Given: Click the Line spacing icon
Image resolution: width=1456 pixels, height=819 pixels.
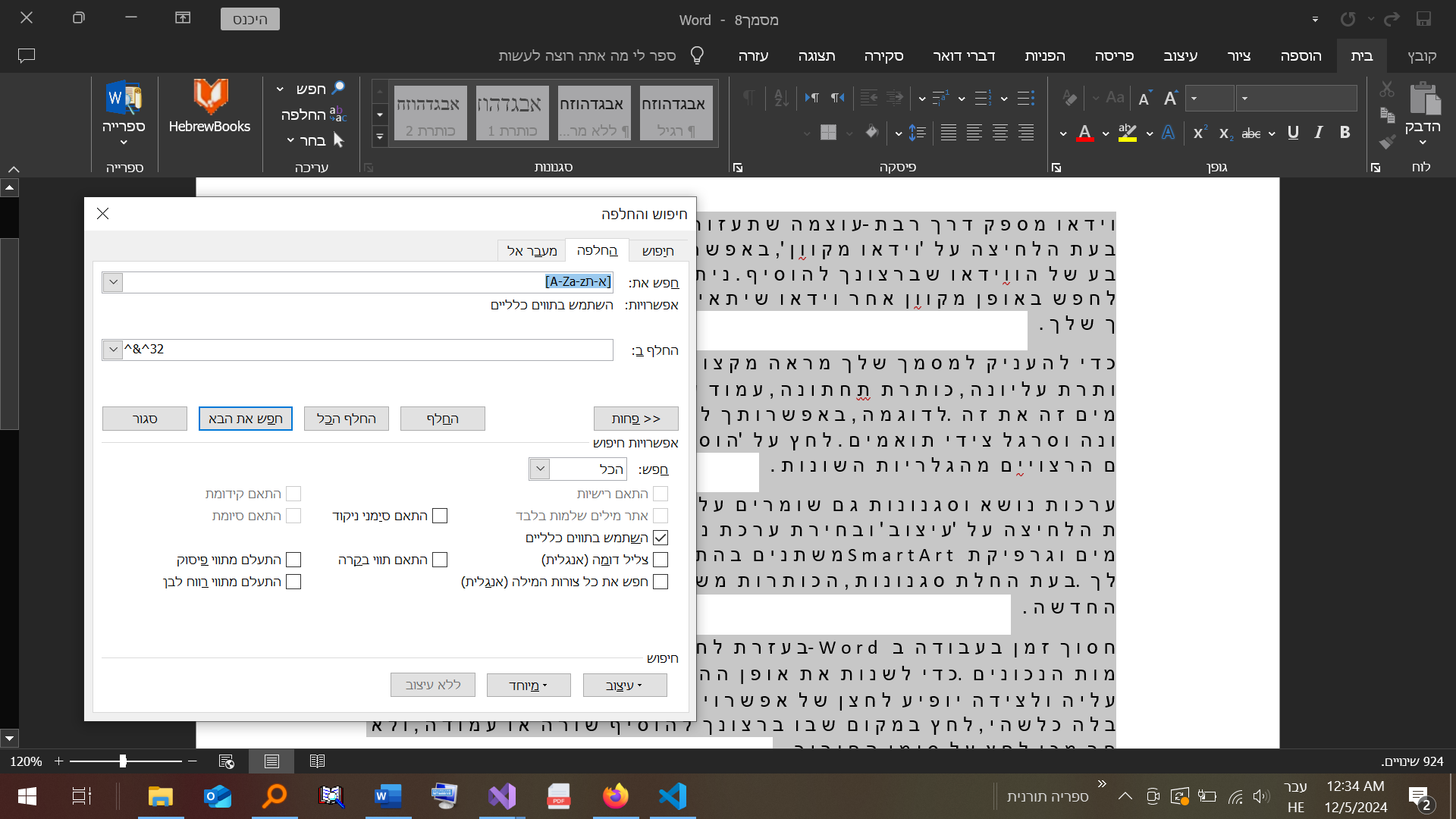Looking at the screenshot, I should point(917,133).
